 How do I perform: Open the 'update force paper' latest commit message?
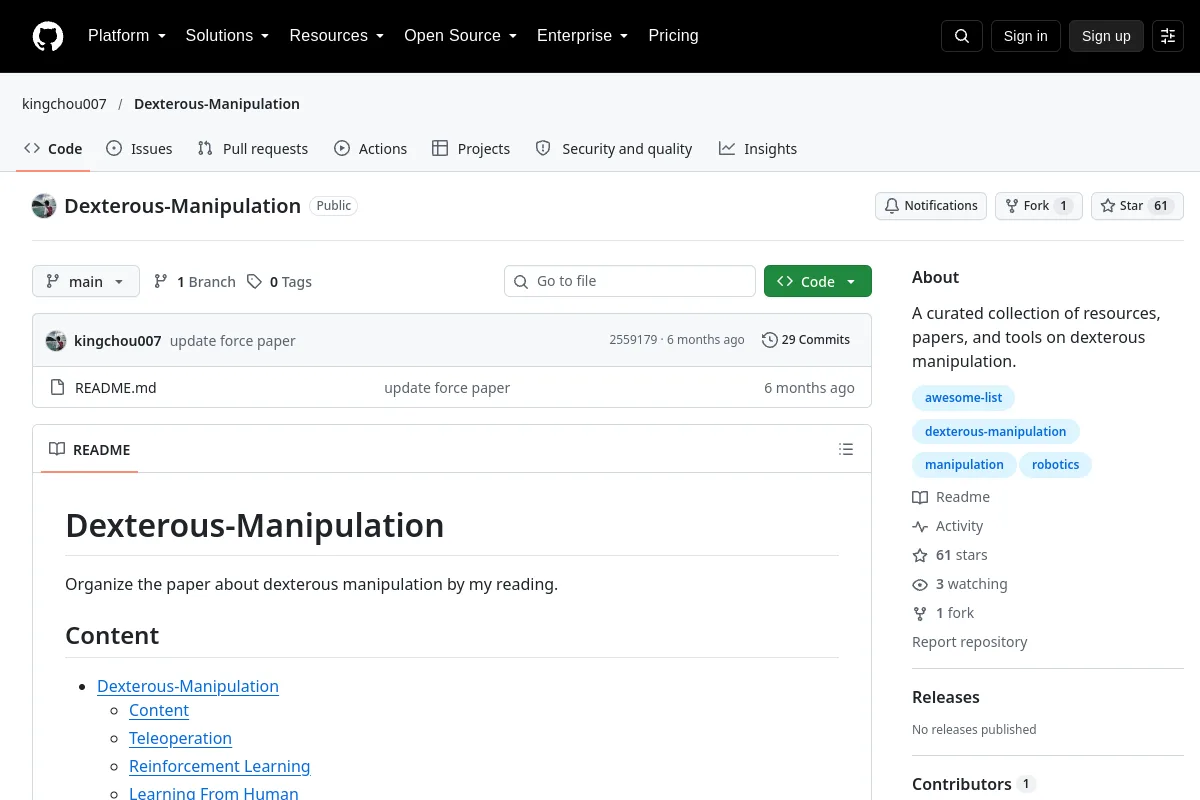233,341
